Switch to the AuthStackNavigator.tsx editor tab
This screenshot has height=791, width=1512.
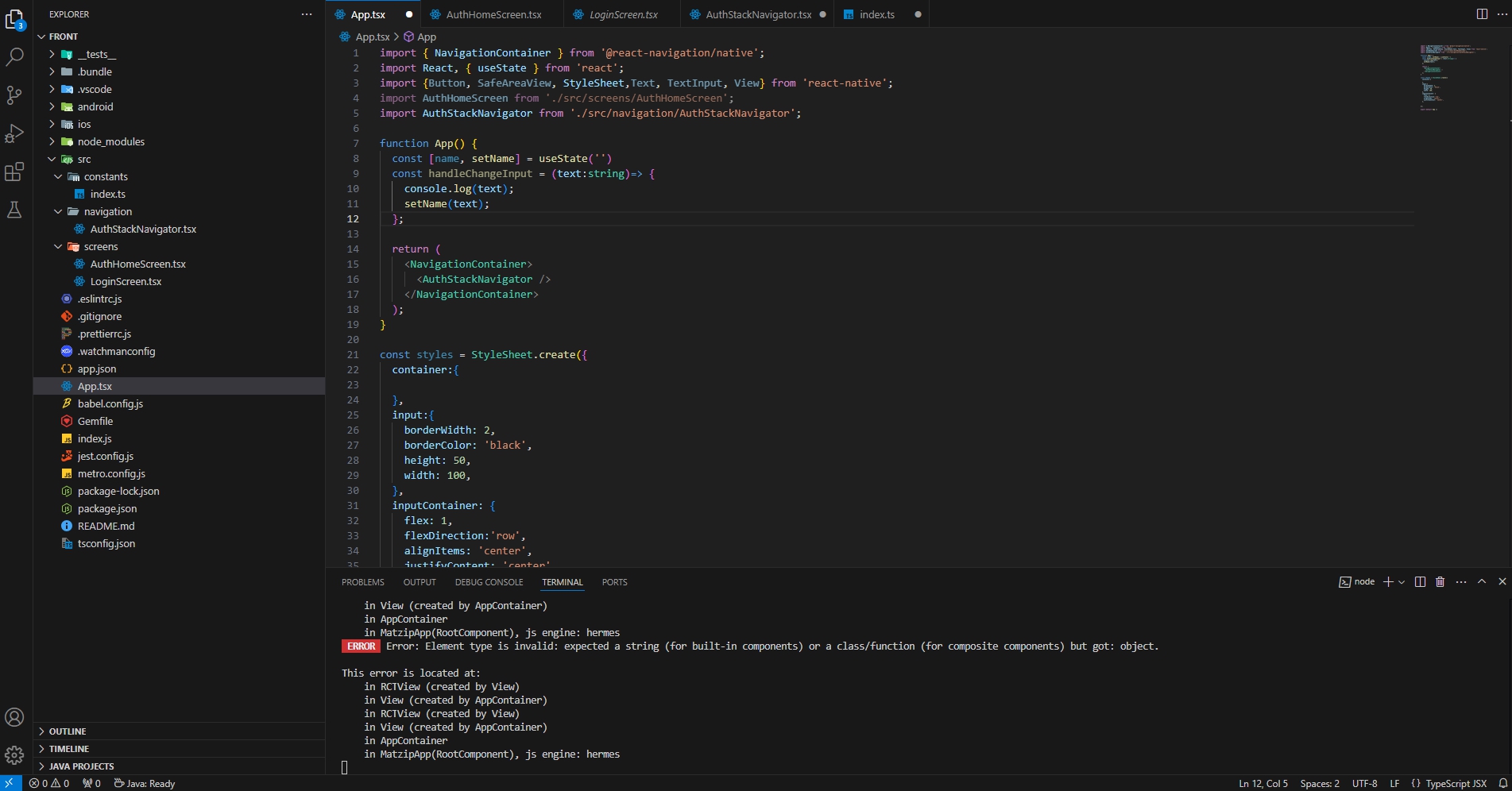coord(758,14)
